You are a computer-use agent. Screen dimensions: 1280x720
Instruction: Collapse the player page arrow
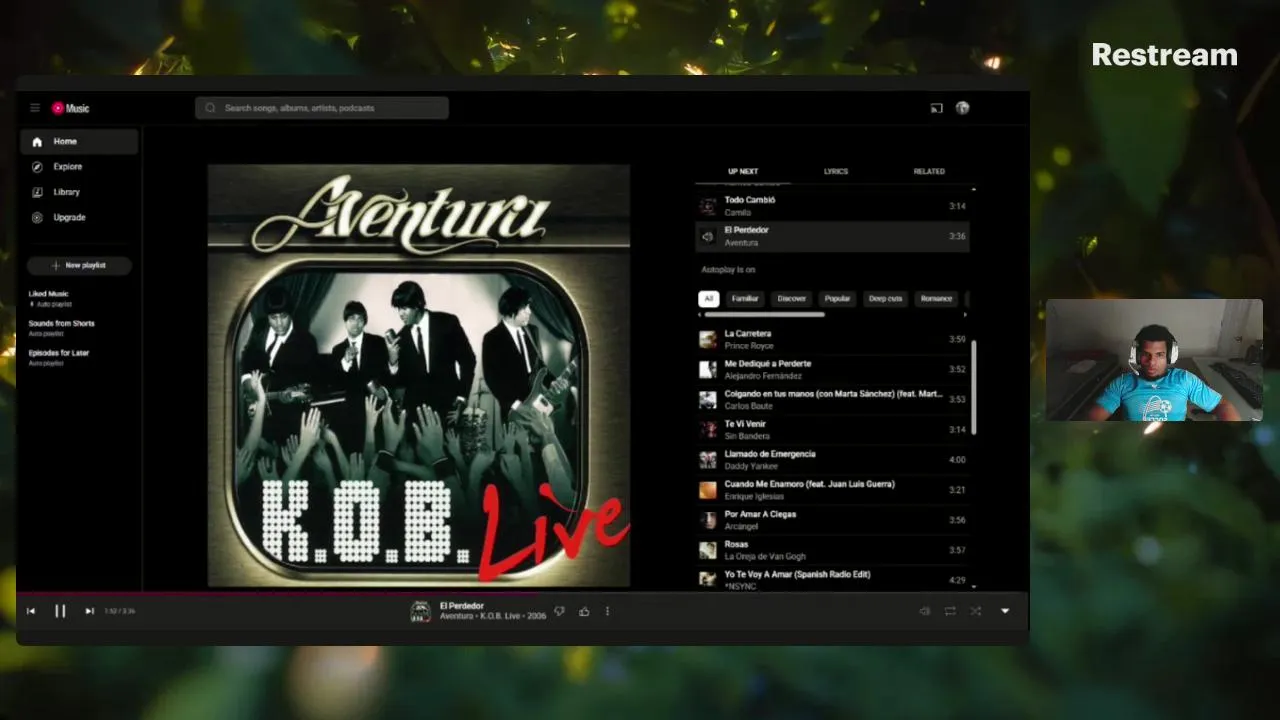click(x=1005, y=611)
